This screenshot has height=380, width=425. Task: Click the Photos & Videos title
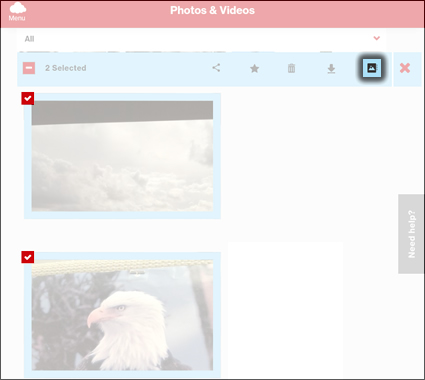[212, 10]
